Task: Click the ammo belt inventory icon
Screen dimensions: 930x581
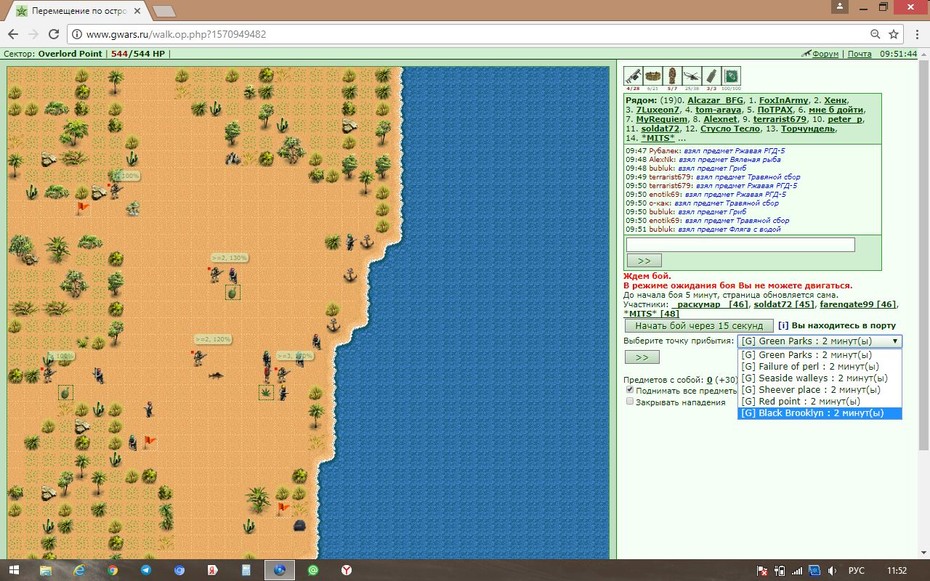Action: coord(652,76)
